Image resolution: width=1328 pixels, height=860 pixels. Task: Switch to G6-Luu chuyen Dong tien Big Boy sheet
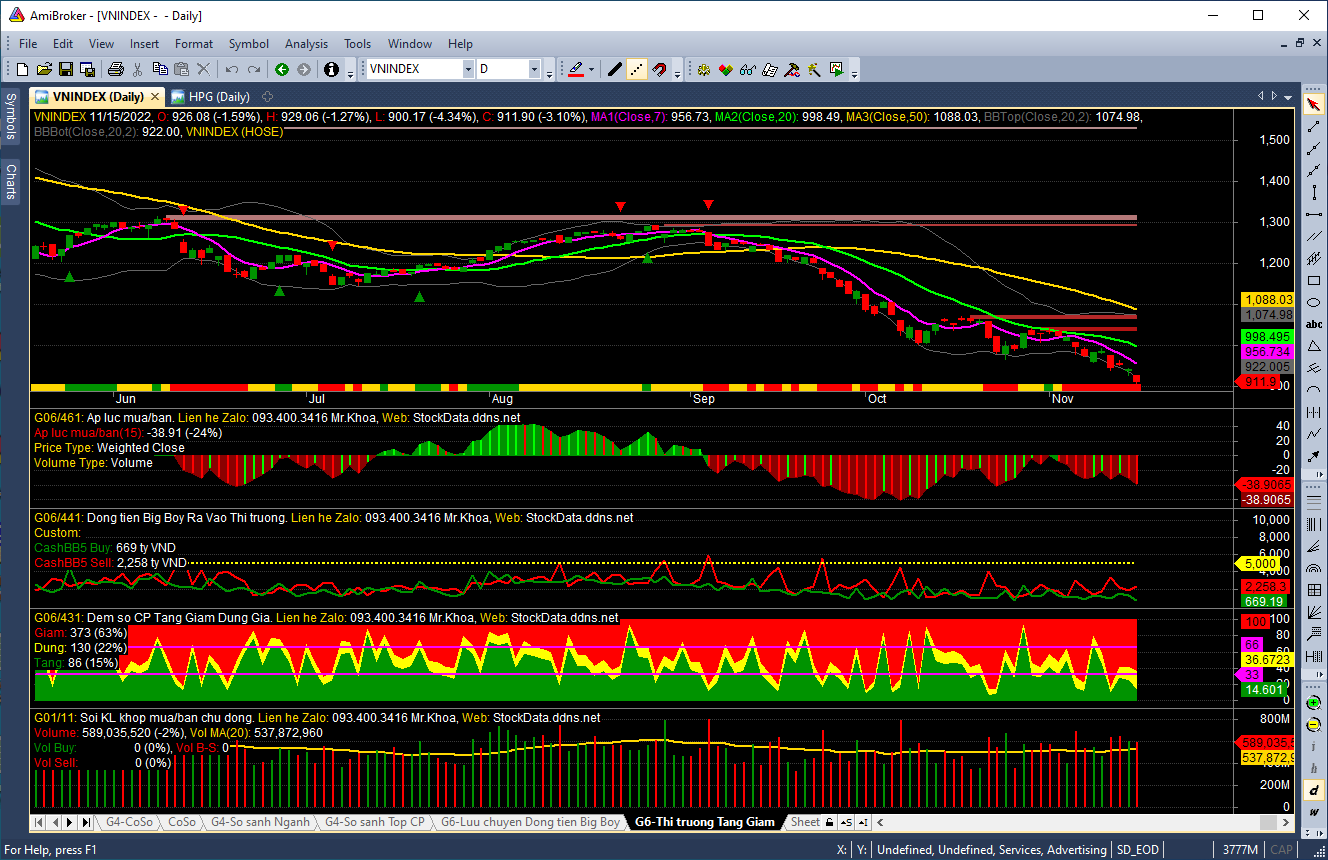[x=530, y=822]
